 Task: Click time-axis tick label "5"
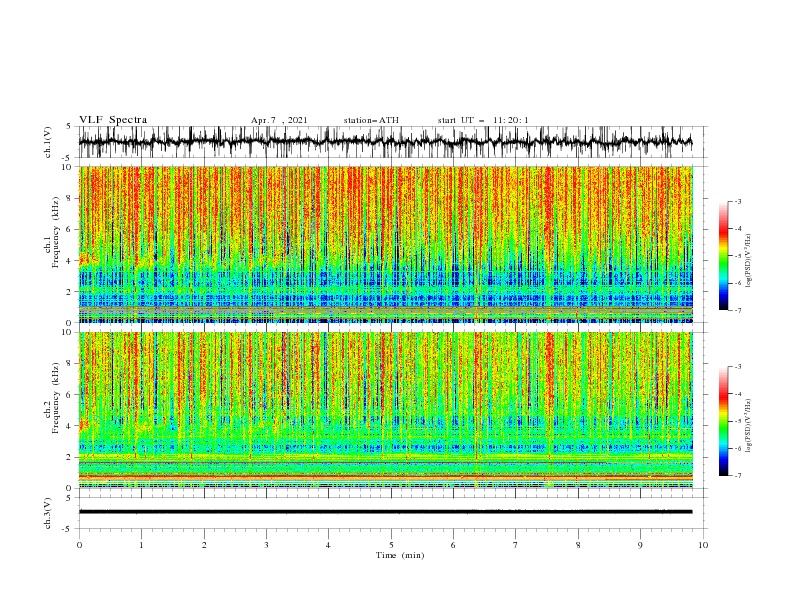[391, 545]
